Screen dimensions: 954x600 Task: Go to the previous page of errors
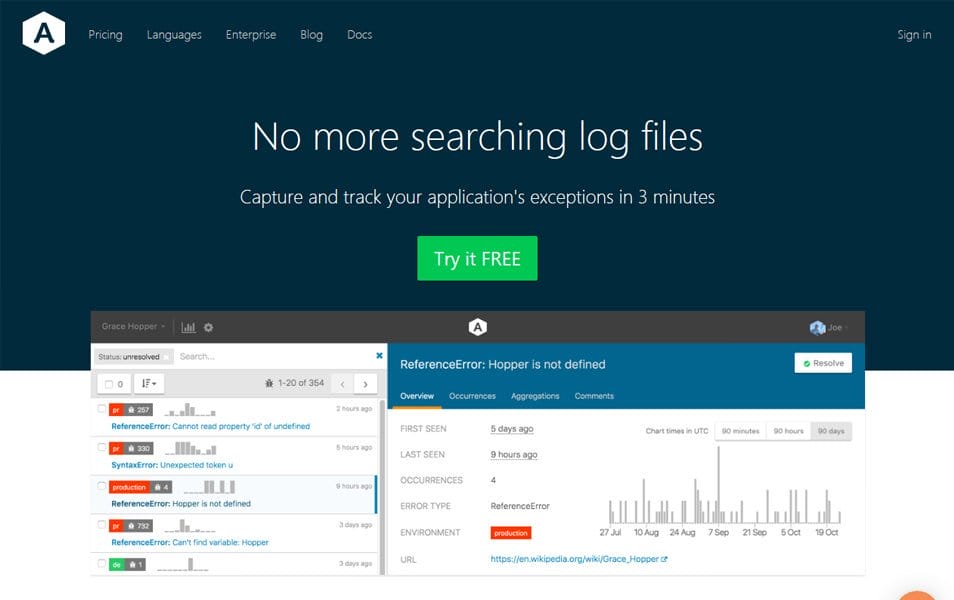(343, 384)
